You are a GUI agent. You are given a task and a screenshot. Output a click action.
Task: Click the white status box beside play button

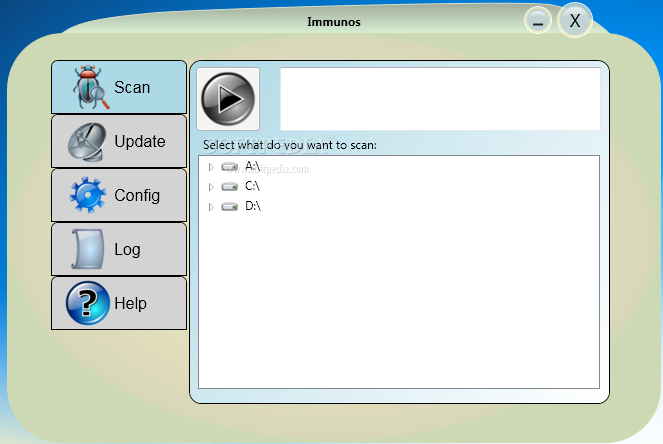coord(440,99)
